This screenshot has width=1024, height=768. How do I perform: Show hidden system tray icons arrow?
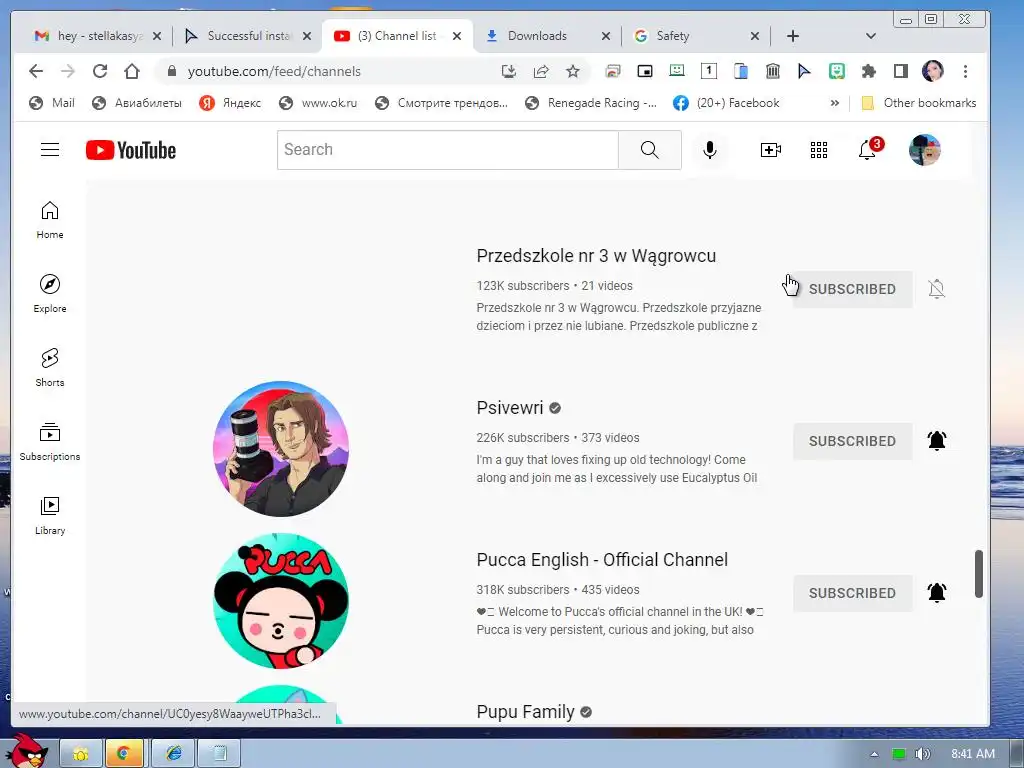point(874,754)
